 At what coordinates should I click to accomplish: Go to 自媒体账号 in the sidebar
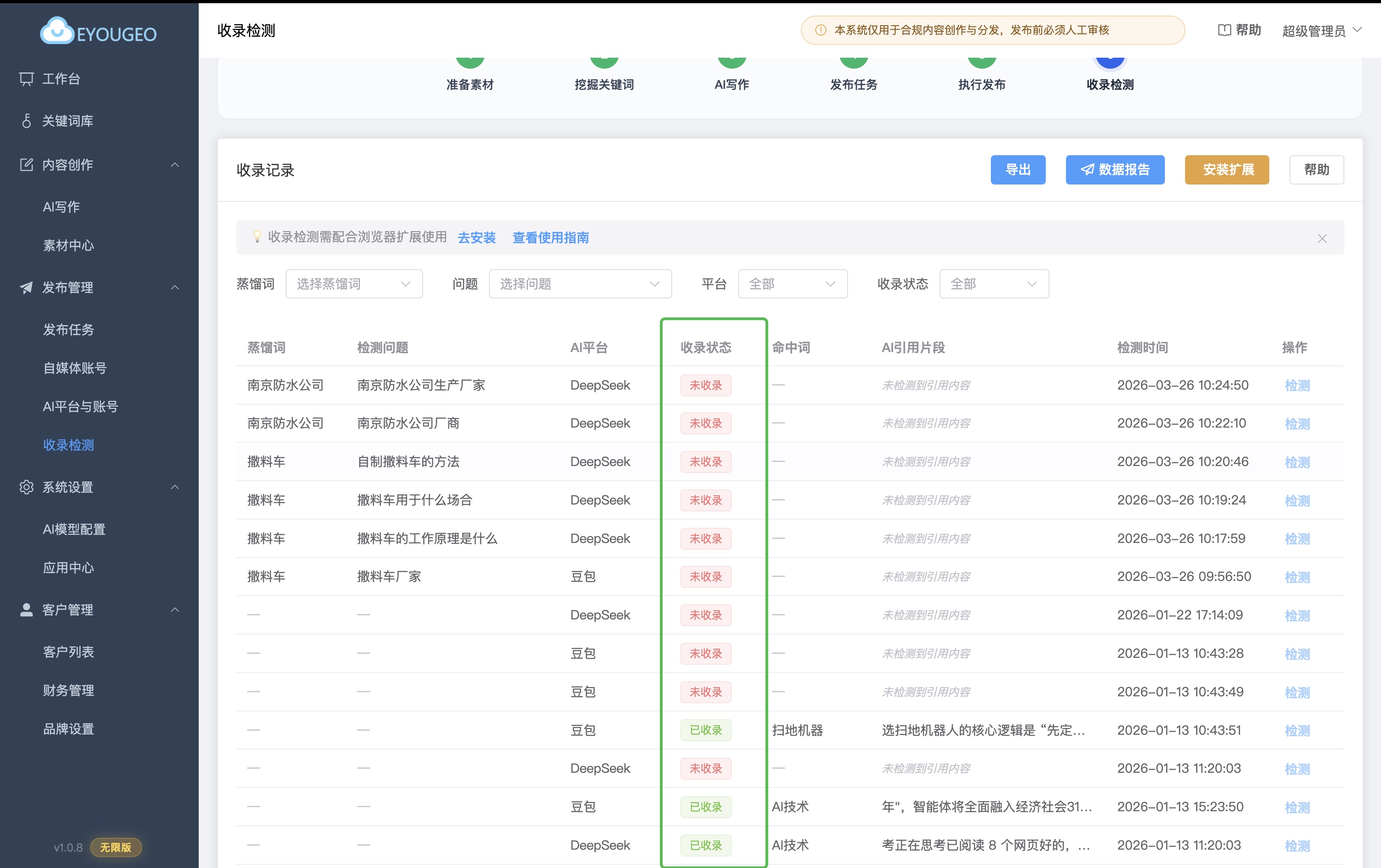point(75,368)
